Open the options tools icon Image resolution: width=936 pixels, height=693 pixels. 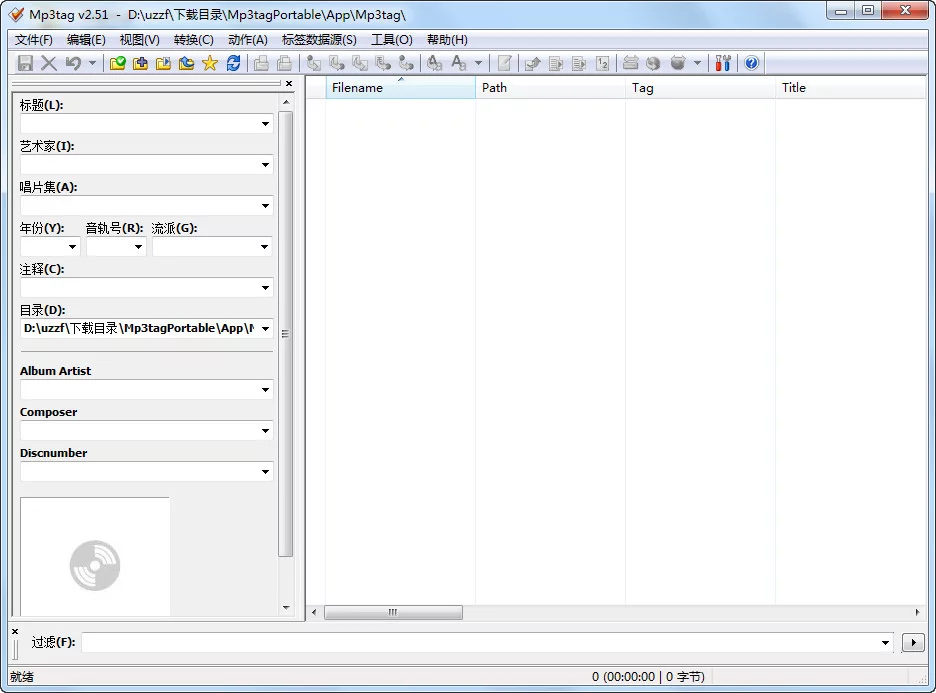coord(723,63)
